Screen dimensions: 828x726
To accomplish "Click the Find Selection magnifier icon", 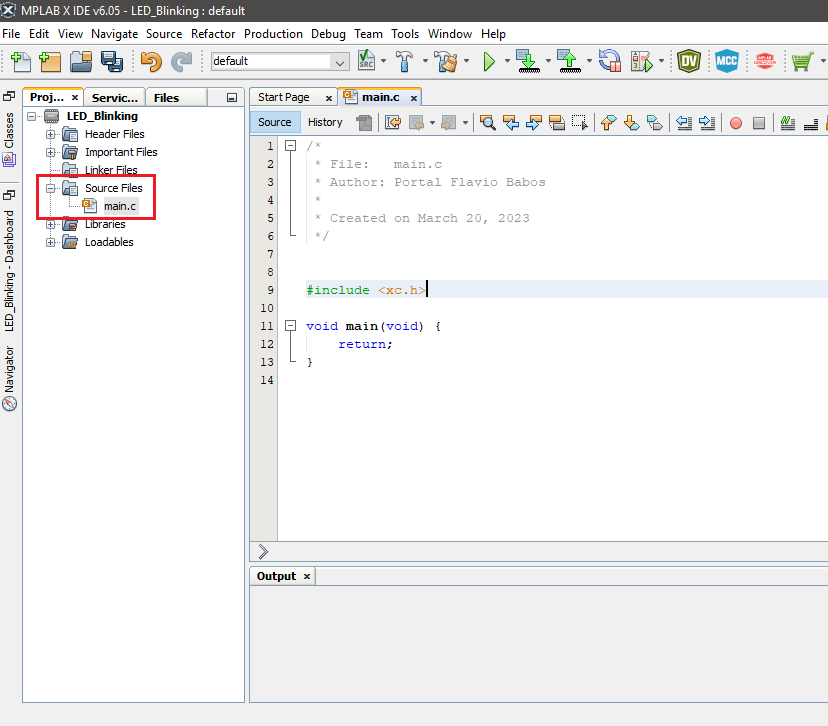I will click(487, 123).
